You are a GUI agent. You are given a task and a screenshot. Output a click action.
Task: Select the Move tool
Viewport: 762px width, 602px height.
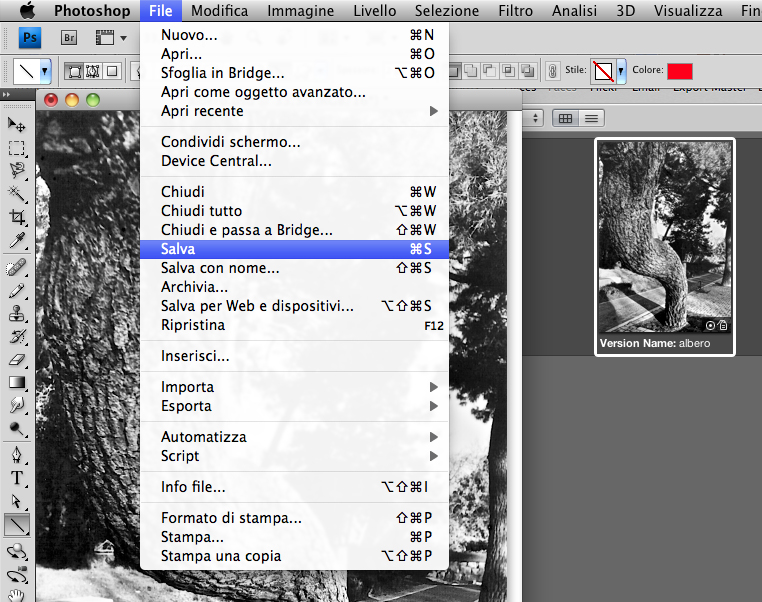(x=17, y=125)
